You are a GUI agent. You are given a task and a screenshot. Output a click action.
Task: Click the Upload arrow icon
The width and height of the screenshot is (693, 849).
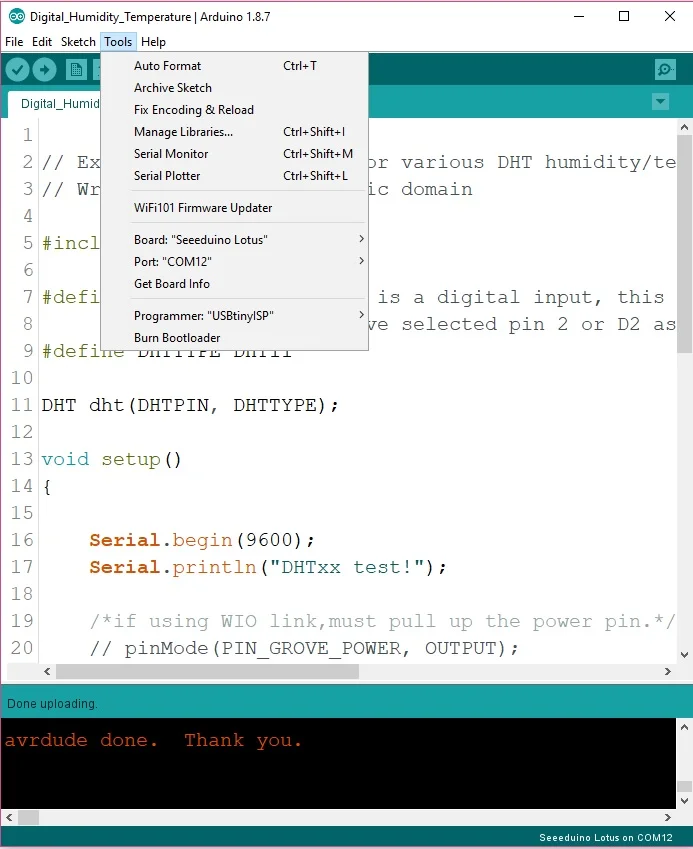click(44, 69)
